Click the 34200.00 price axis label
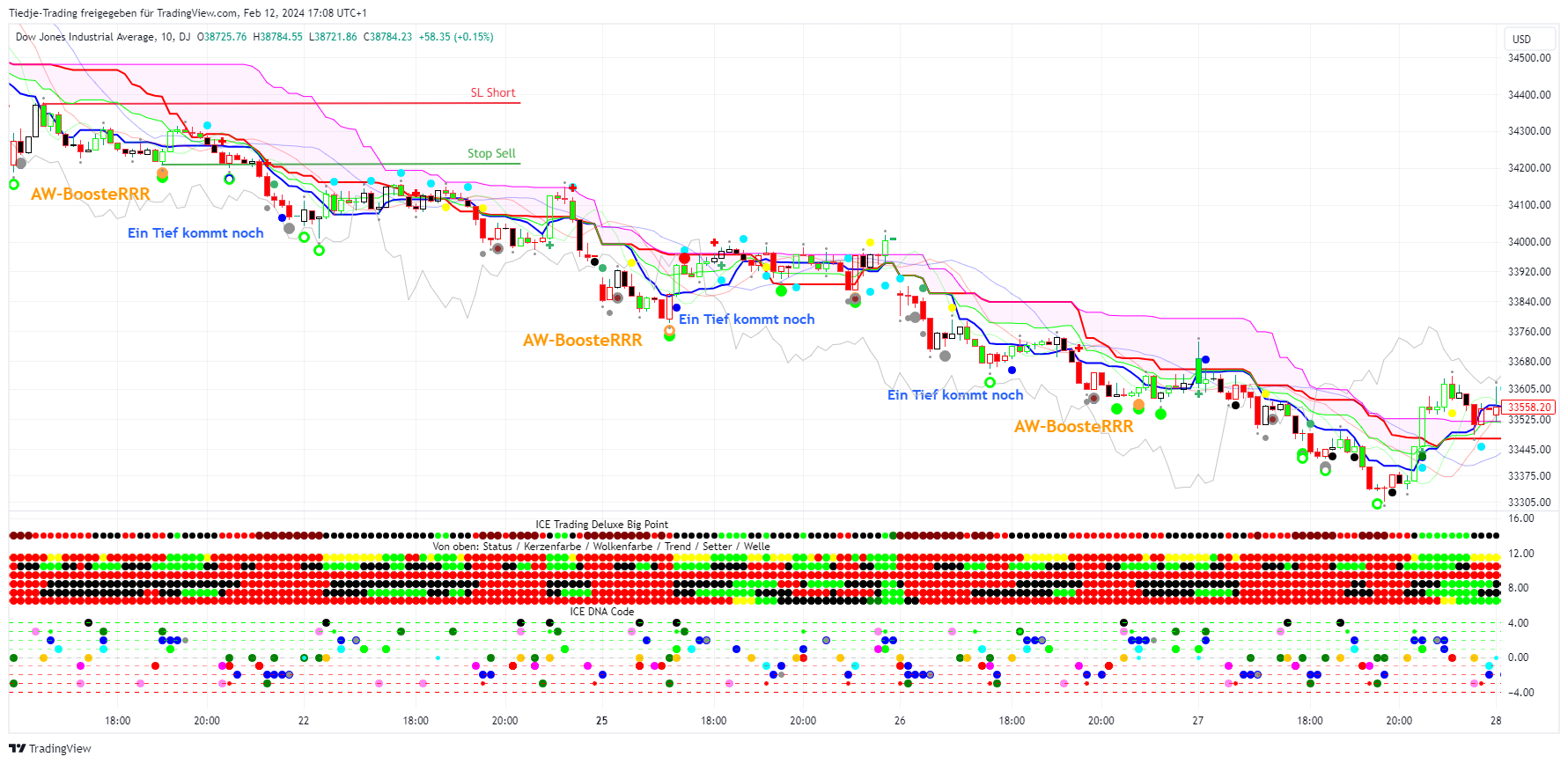 (1529, 168)
